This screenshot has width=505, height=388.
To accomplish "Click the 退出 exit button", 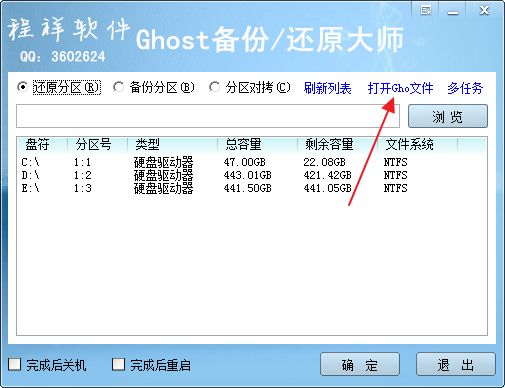I will pyautogui.click(x=456, y=364).
